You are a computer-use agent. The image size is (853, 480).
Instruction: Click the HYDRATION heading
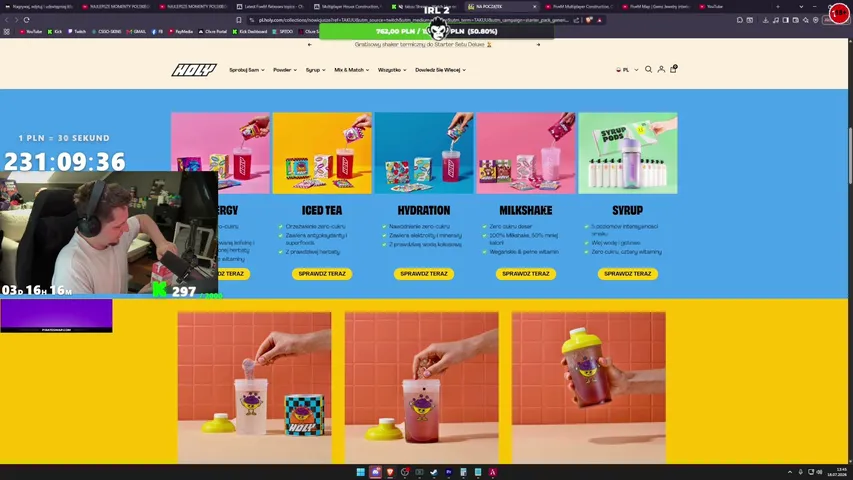click(424, 210)
